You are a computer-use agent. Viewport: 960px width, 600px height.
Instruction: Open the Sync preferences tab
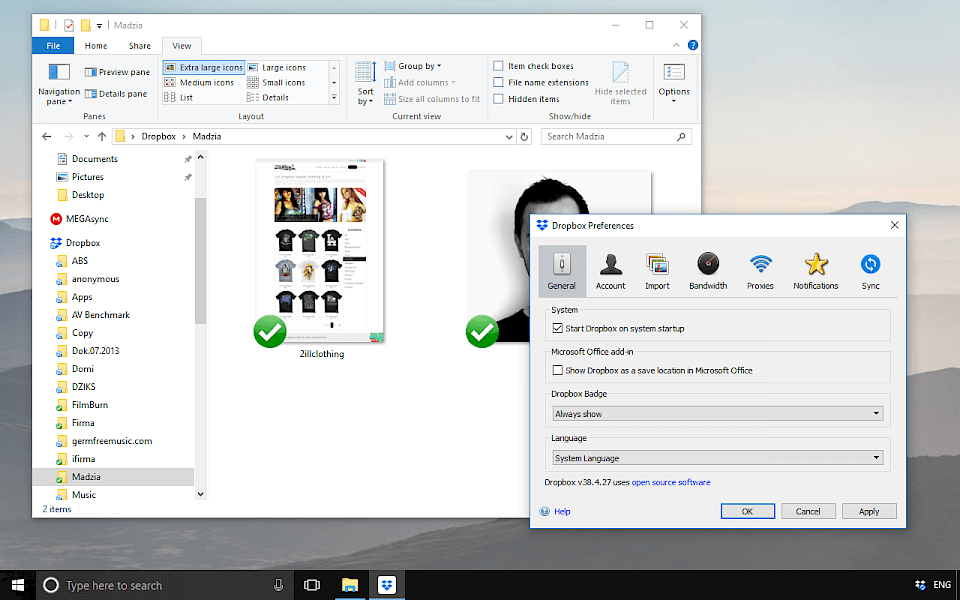click(870, 271)
